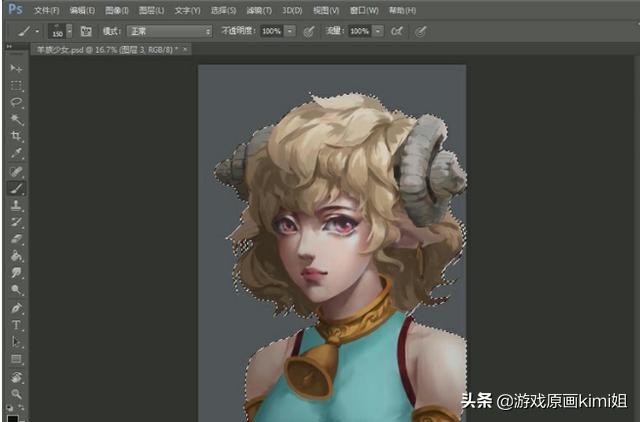The width and height of the screenshot is (640, 422).
Task: Open the 文件(F) menu
Action: 47,10
